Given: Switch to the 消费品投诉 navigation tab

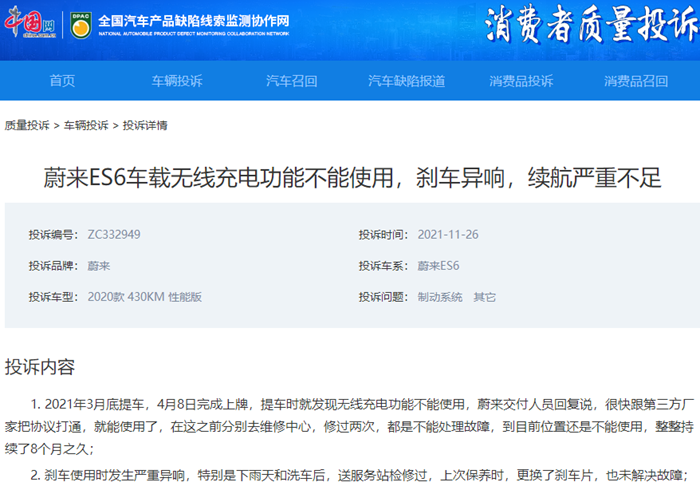Looking at the screenshot, I should pyautogui.click(x=521, y=81).
